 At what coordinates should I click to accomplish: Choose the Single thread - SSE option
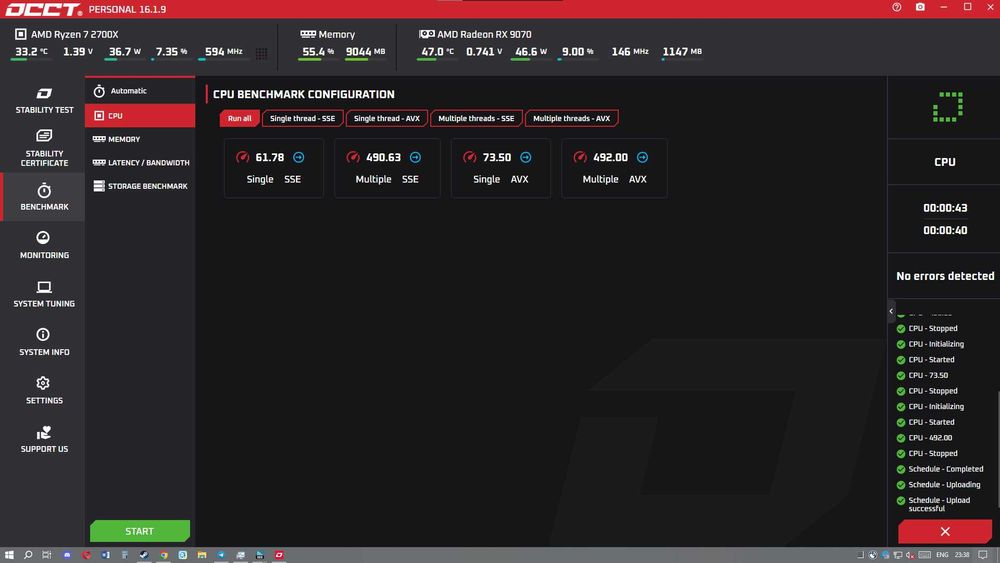302,118
